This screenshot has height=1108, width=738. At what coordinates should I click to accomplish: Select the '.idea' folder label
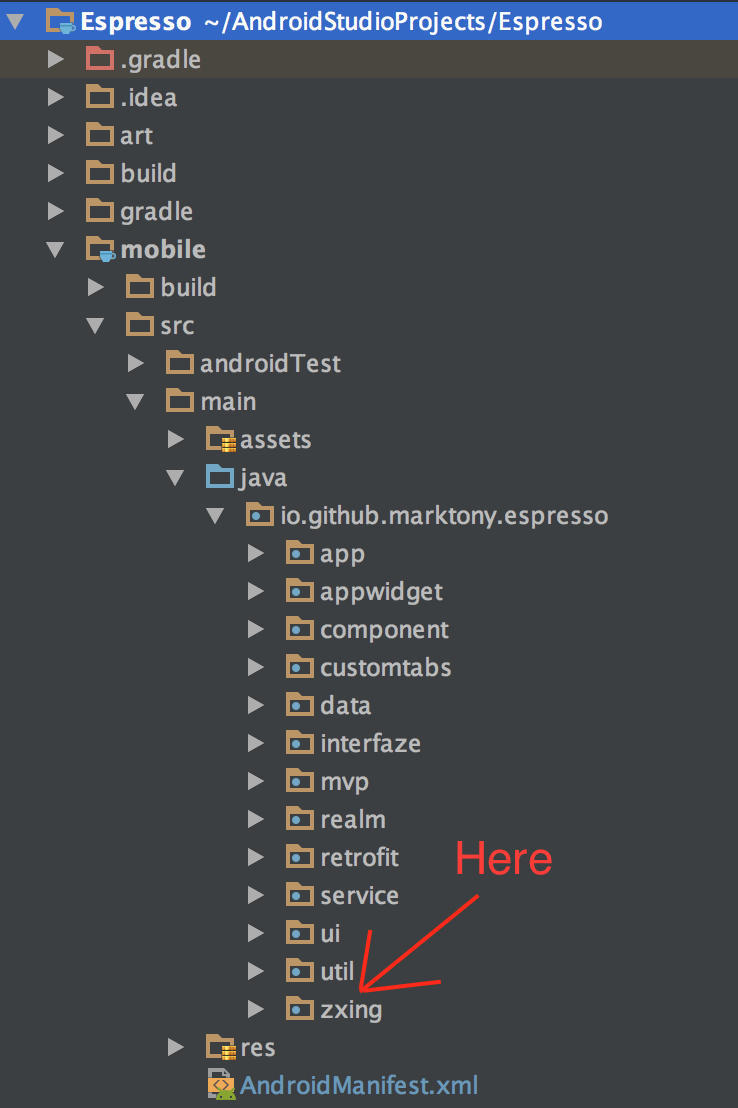148,97
